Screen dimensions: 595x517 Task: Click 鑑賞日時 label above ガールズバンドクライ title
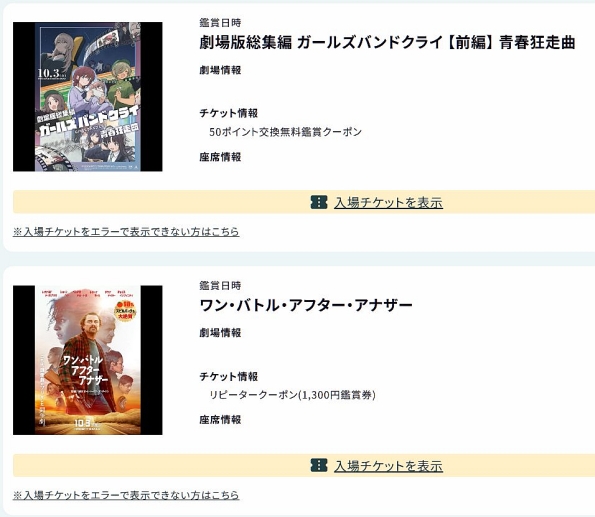coord(220,23)
